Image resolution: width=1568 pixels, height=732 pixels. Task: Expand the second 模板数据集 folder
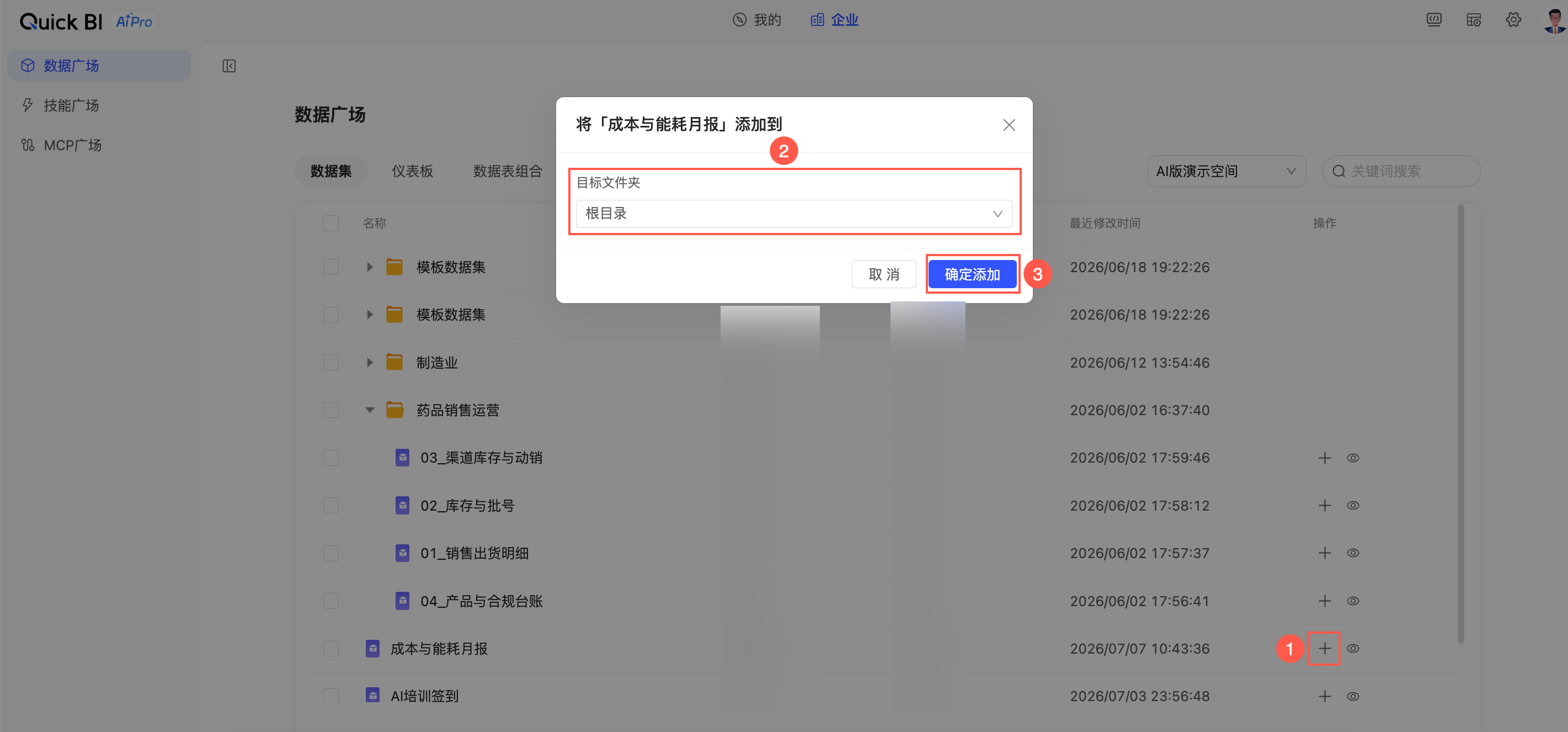[370, 315]
